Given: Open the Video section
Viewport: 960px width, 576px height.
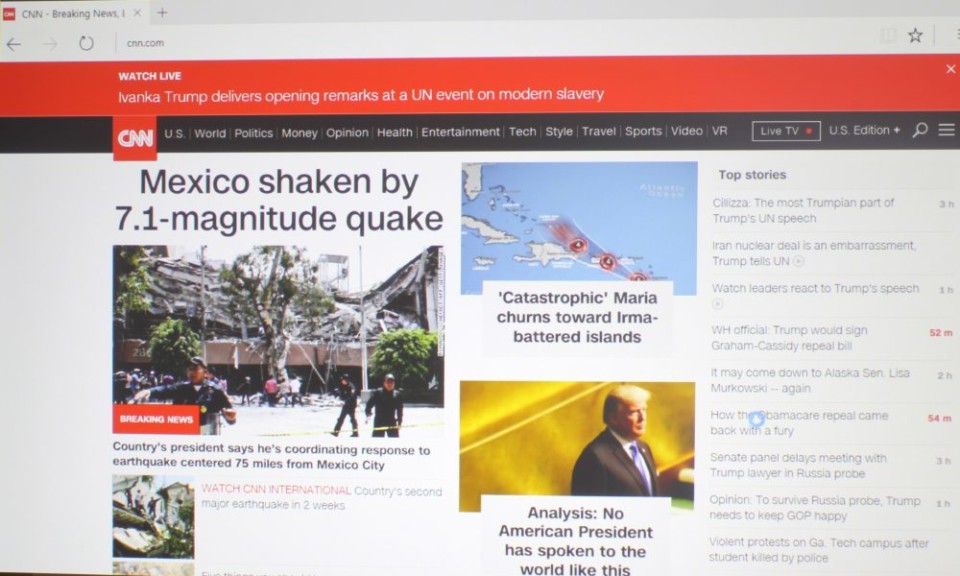Looking at the screenshot, I should (686, 130).
